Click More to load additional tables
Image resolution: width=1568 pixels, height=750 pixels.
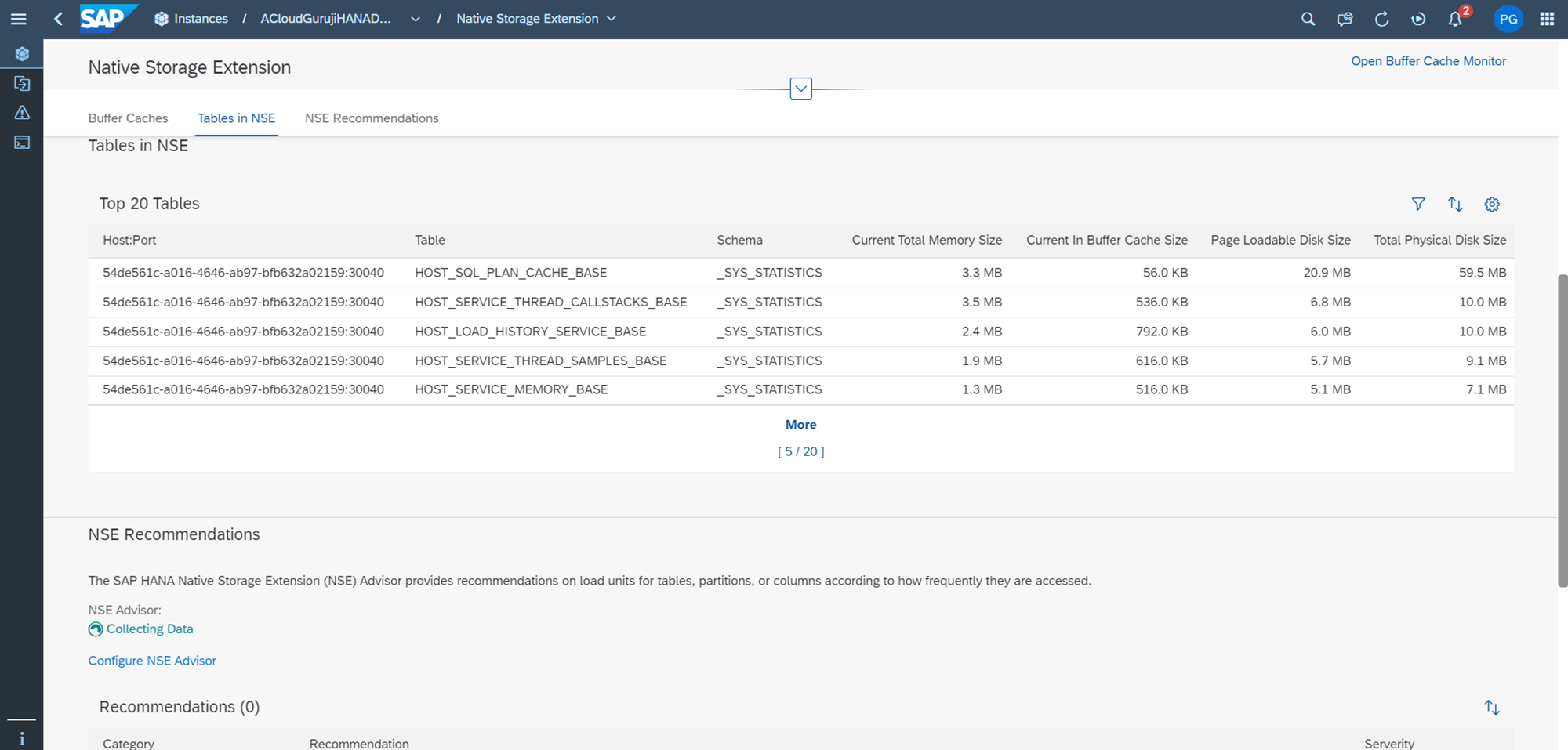click(800, 425)
